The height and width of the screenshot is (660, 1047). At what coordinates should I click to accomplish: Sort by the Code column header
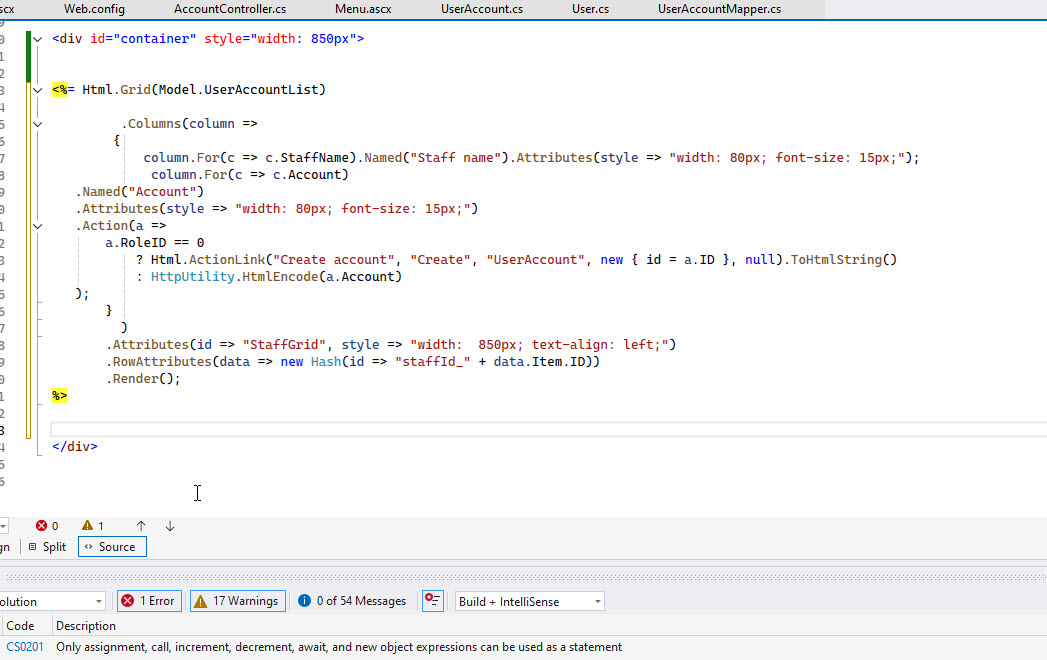pos(20,626)
